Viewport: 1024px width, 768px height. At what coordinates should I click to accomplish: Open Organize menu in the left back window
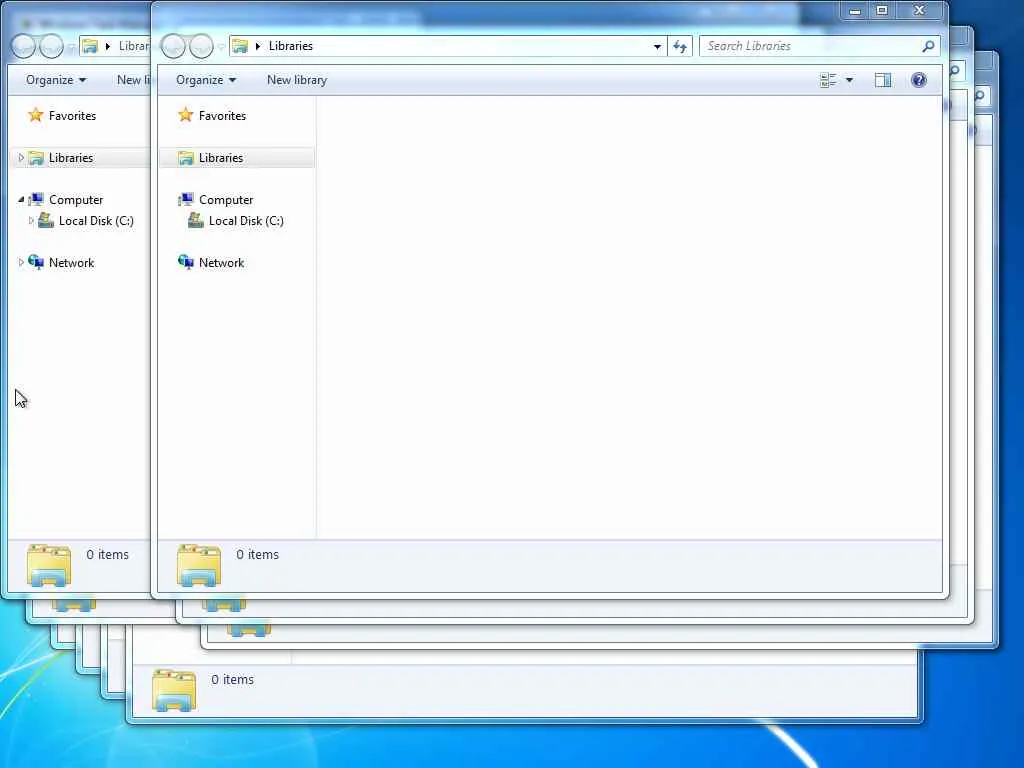[56, 80]
